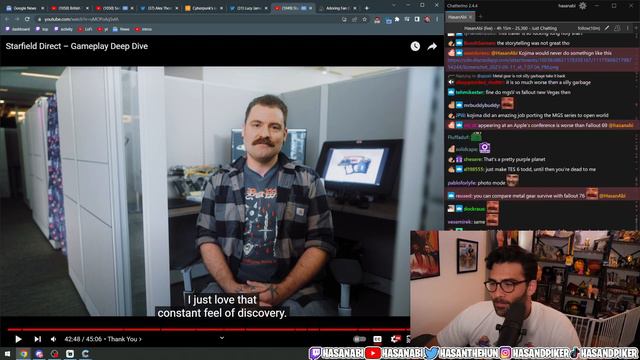Mute the YouTube player volume

click(53, 339)
